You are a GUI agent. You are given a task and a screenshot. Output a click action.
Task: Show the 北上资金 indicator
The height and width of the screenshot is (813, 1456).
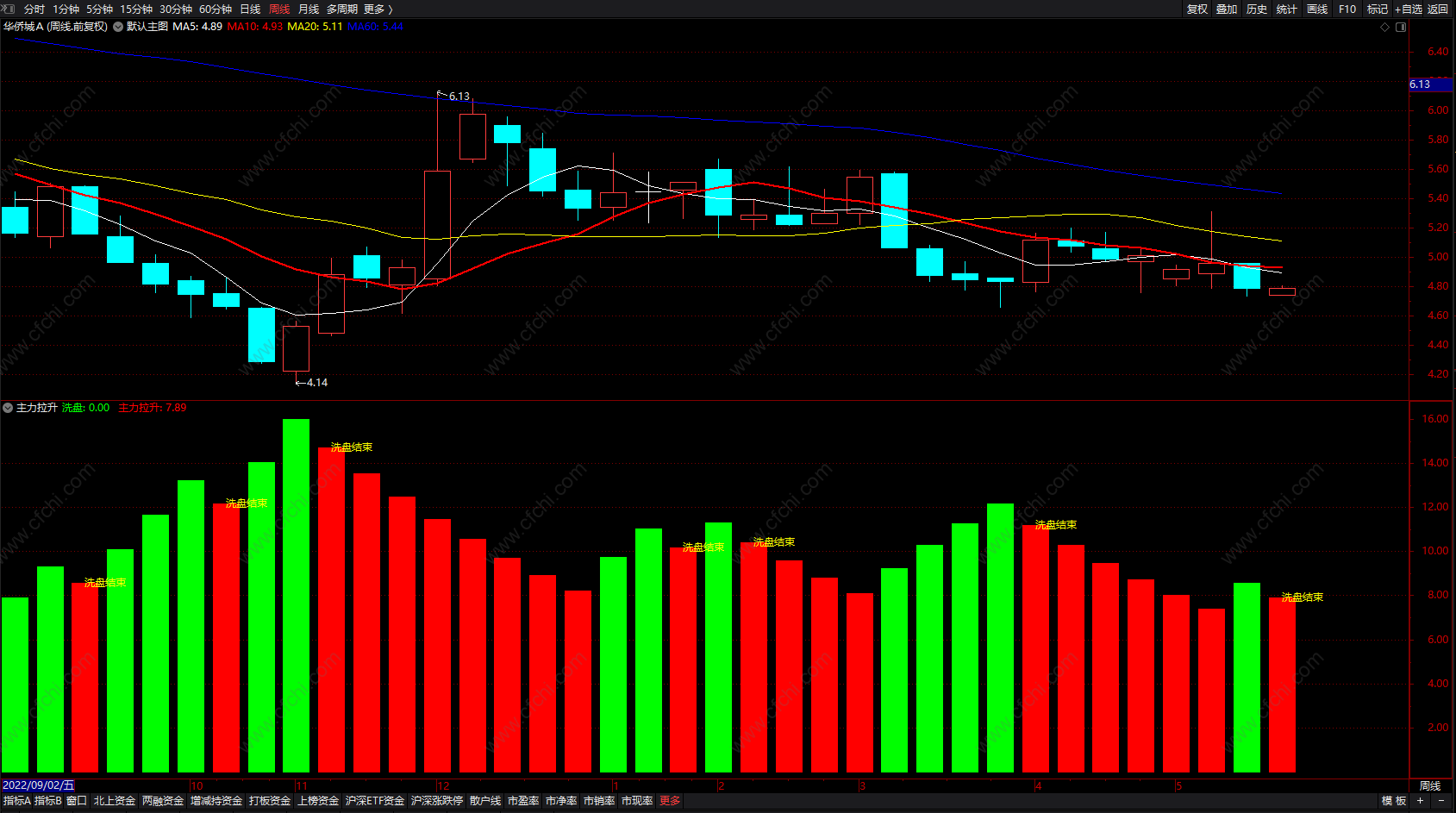115,801
